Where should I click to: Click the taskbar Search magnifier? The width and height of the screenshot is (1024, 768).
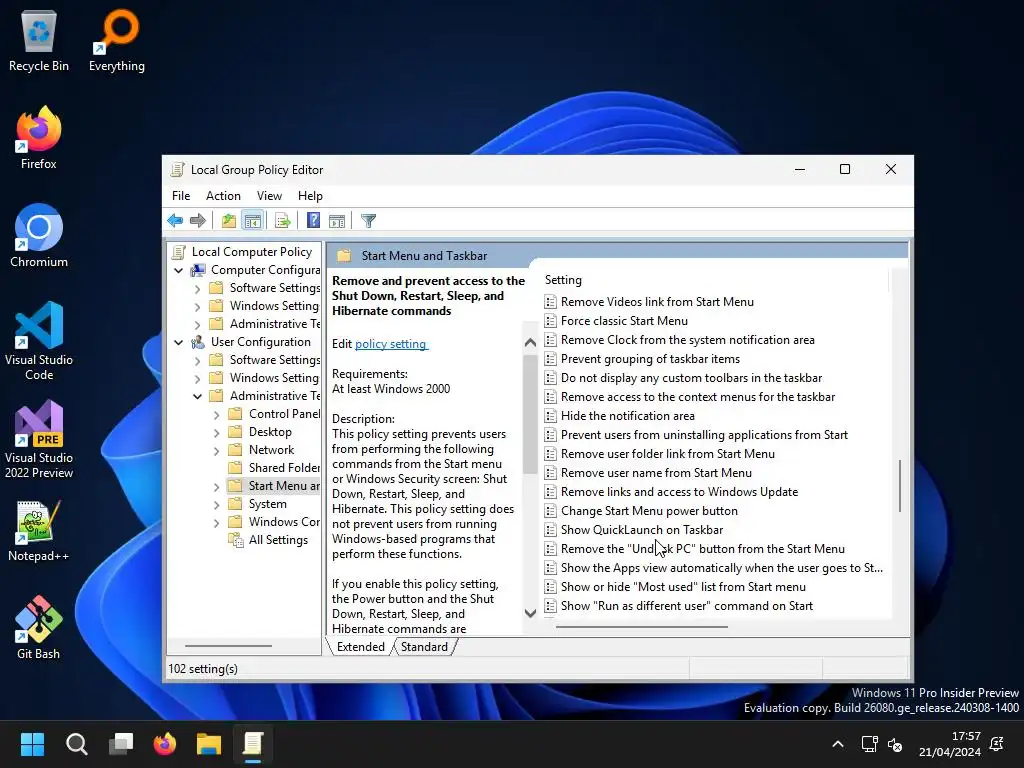76,744
